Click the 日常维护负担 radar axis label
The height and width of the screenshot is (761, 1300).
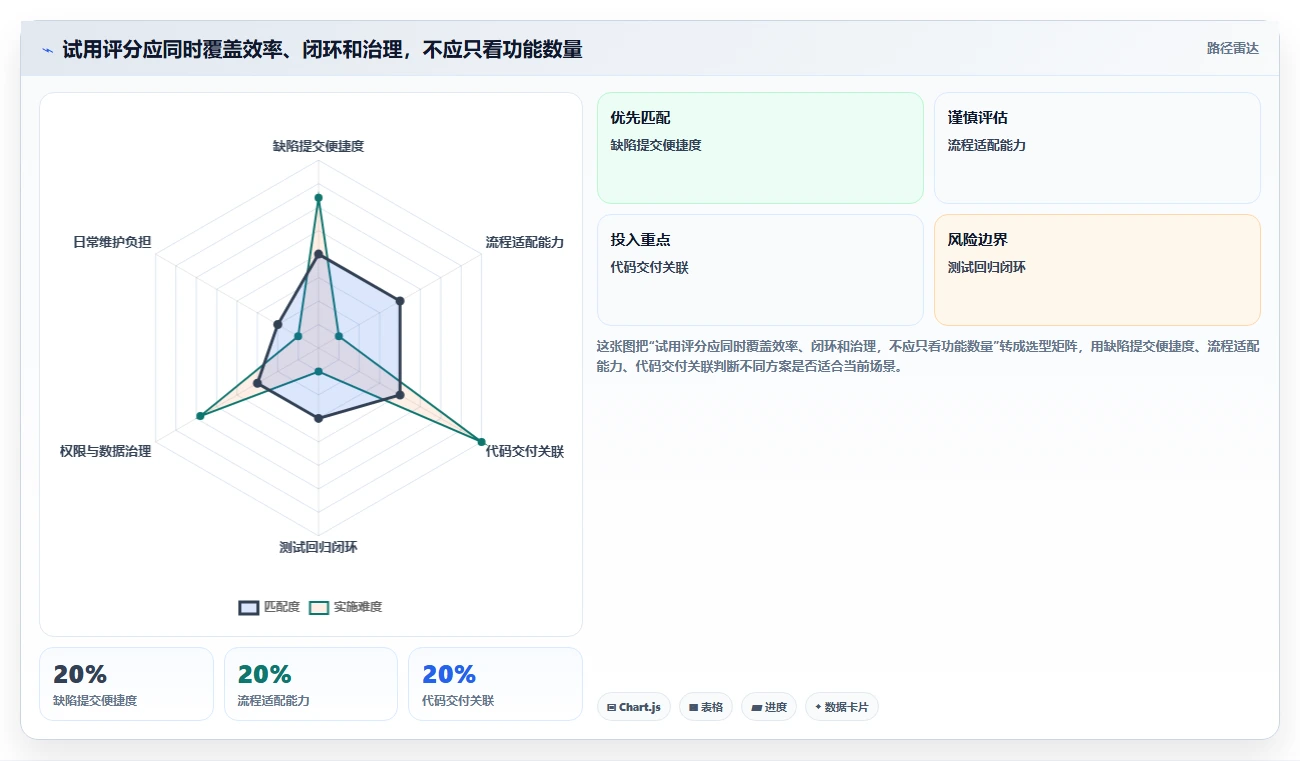click(x=112, y=242)
